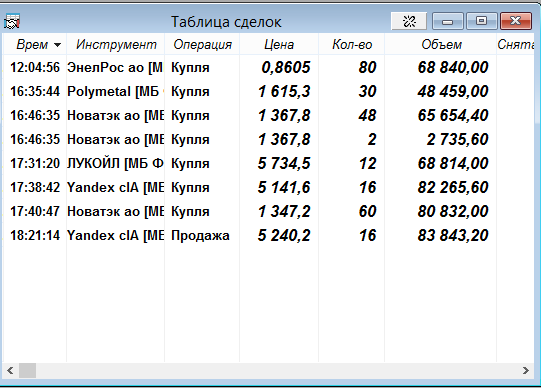
Task: Click the Инструмент column header
Action: pos(116,44)
